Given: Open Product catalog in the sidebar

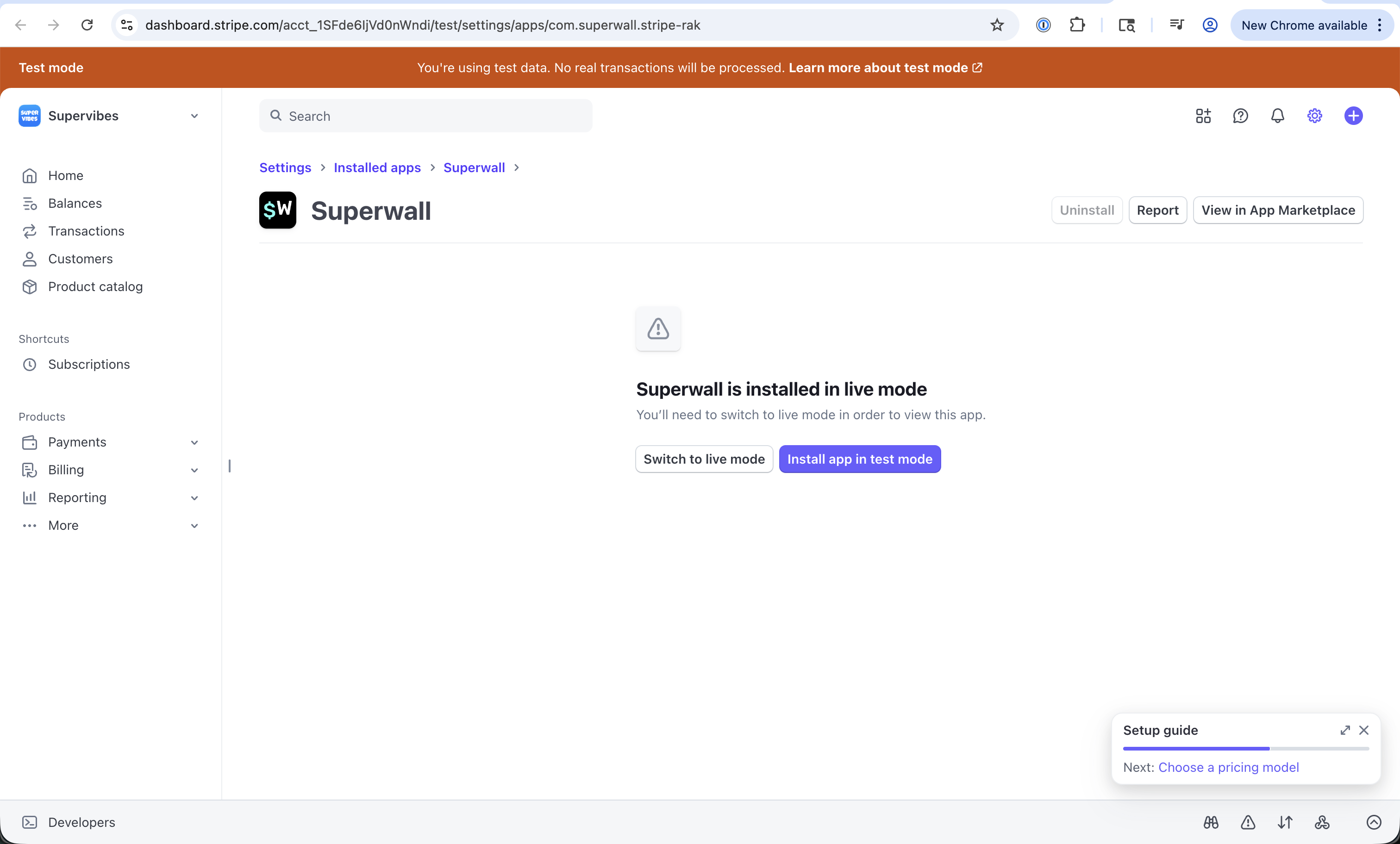Looking at the screenshot, I should click(x=95, y=286).
